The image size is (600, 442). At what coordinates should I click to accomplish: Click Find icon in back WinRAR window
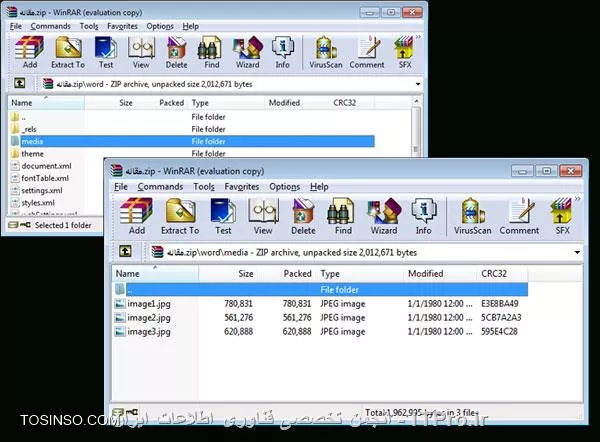(x=212, y=52)
